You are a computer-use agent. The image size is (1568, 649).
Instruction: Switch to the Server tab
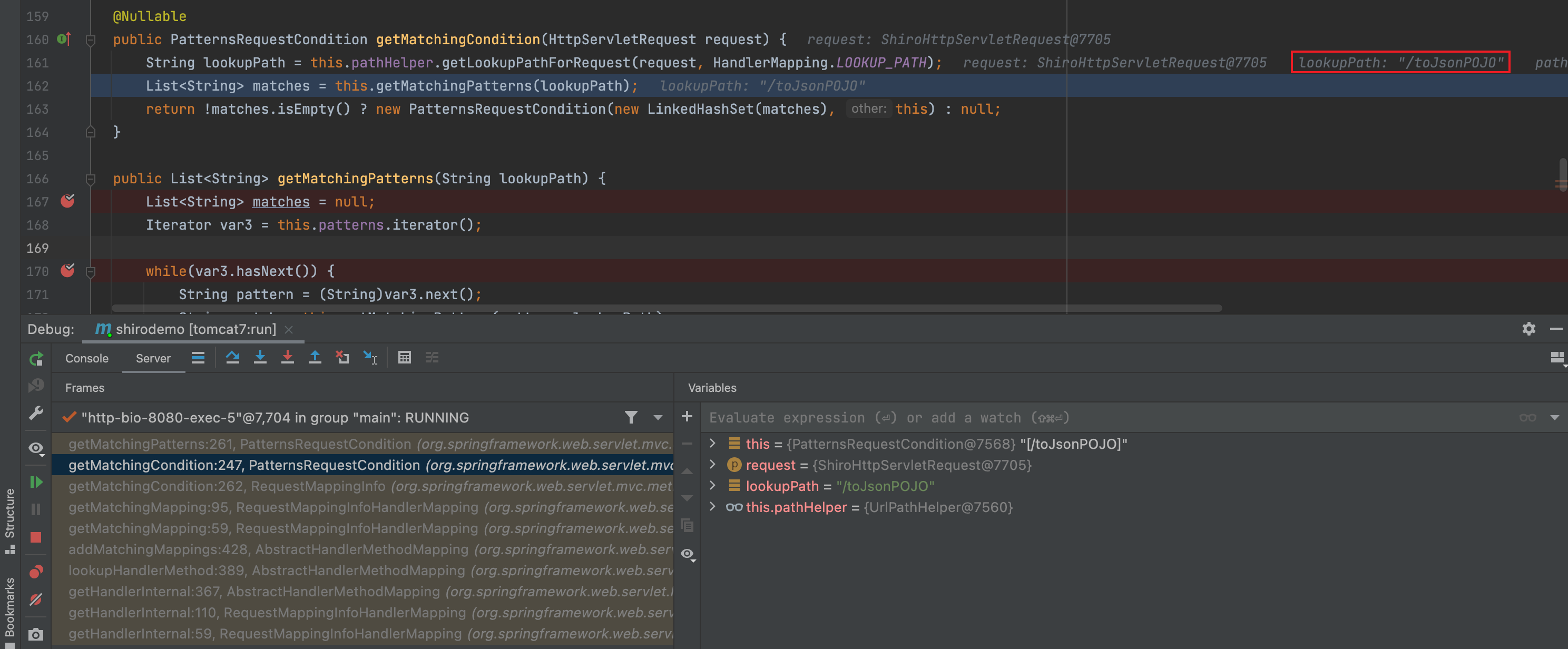[153, 358]
